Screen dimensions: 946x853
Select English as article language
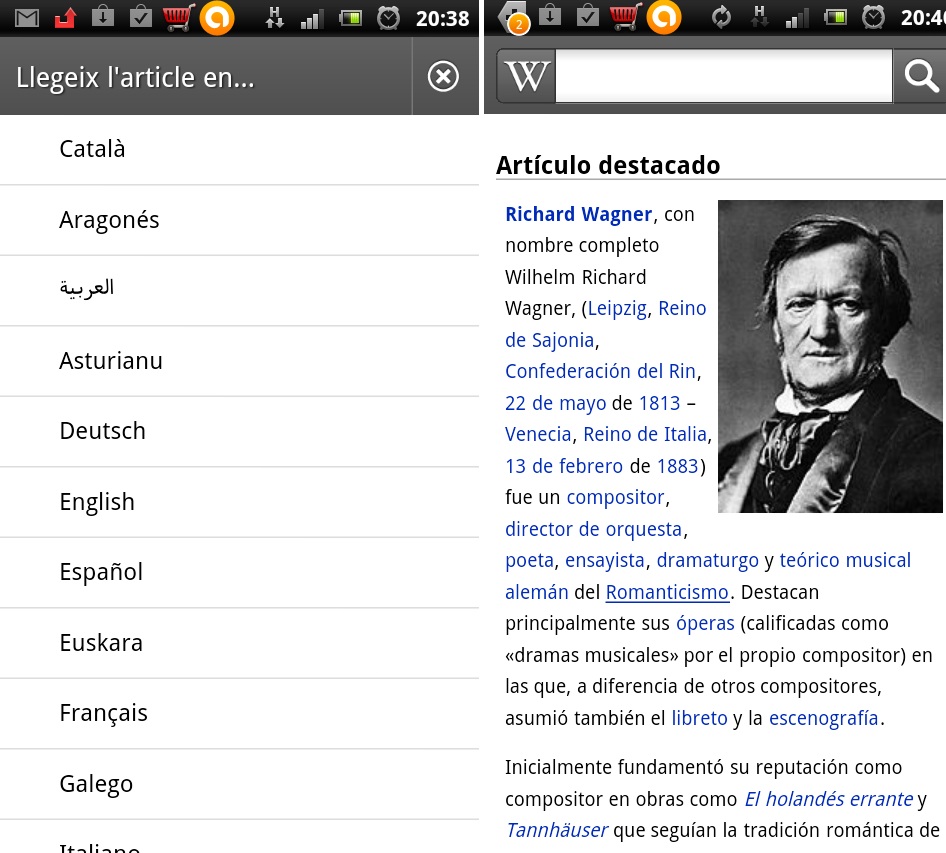[x=240, y=502]
